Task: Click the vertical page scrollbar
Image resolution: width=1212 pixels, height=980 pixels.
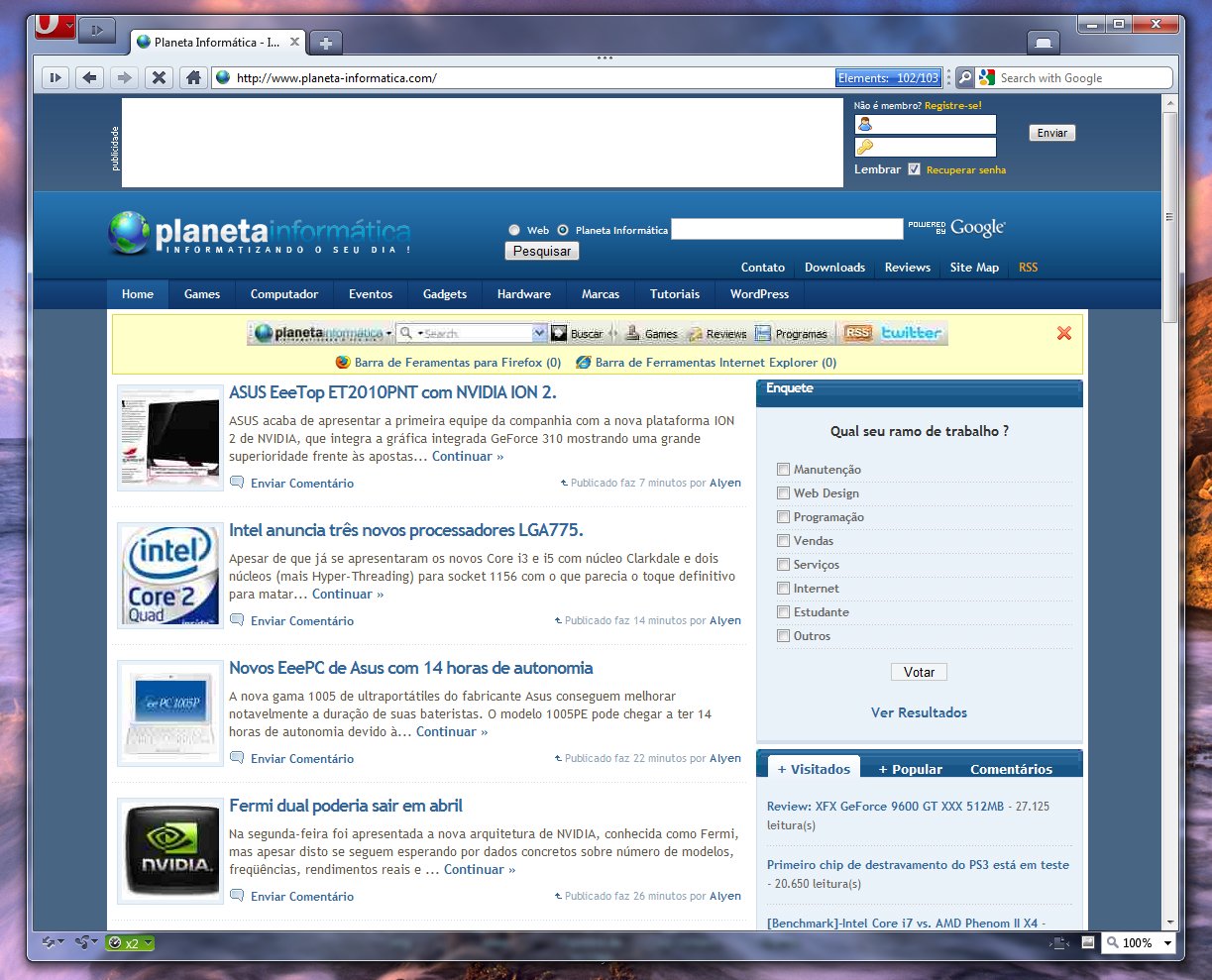Action: click(x=1170, y=218)
